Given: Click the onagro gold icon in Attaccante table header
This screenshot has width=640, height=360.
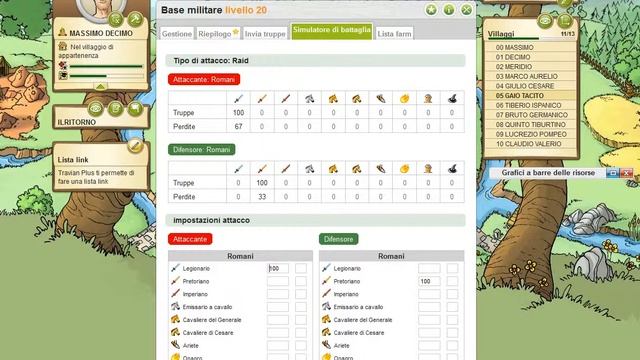Looking at the screenshot, I should pos(404,98).
